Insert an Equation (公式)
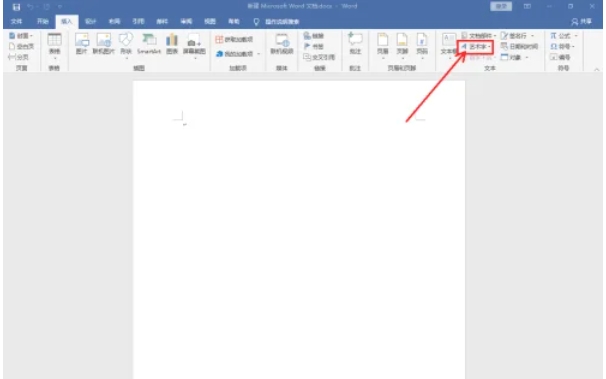The width and height of the screenshot is (606, 379). (x=564, y=36)
